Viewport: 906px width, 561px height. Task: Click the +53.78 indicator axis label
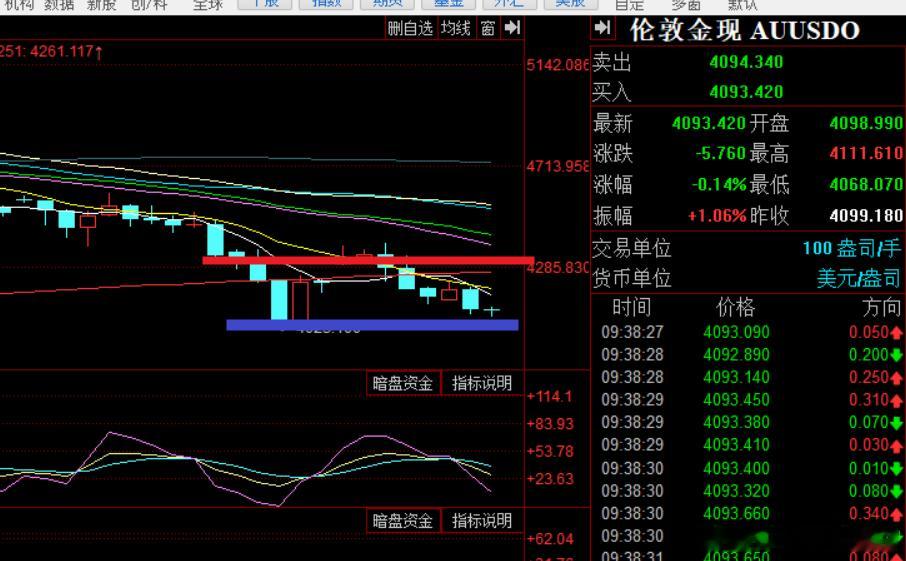point(550,451)
